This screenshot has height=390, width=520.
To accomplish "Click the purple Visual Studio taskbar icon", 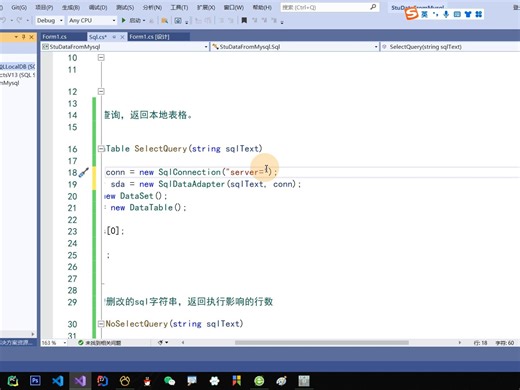I will [x=80, y=380].
